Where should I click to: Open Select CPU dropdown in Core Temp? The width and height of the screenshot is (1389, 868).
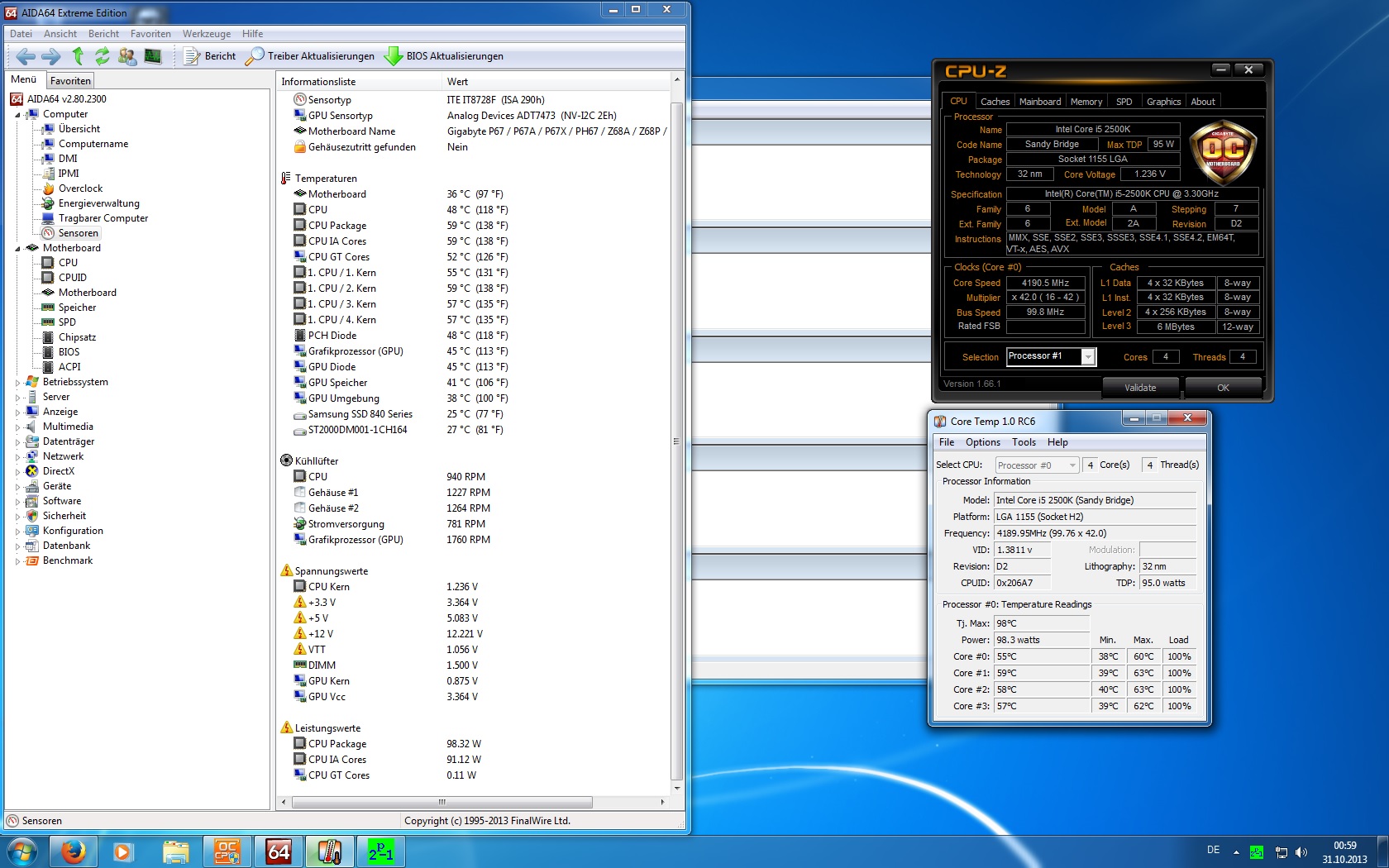coord(1037,465)
